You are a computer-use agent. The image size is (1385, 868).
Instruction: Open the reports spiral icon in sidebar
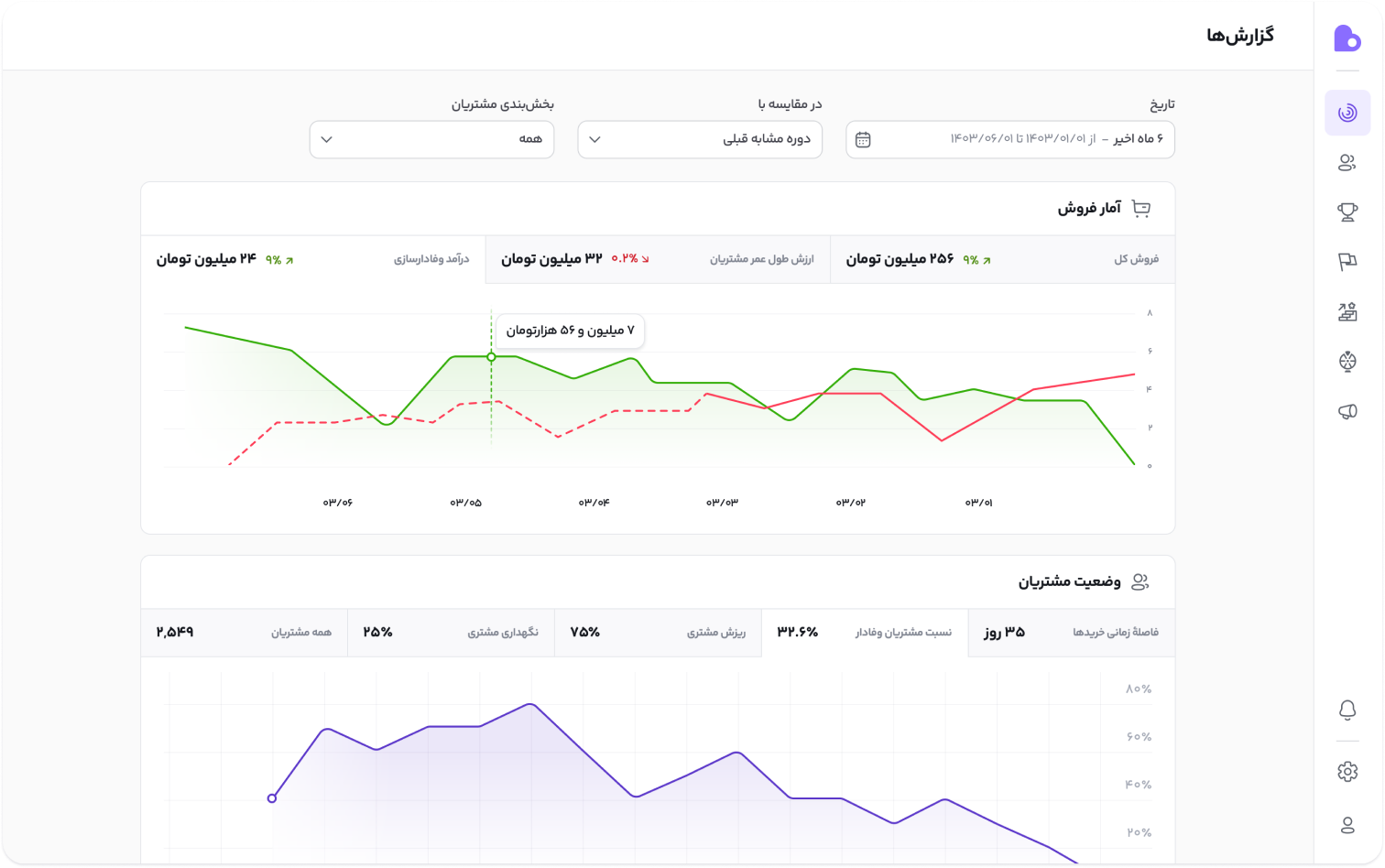[1347, 113]
